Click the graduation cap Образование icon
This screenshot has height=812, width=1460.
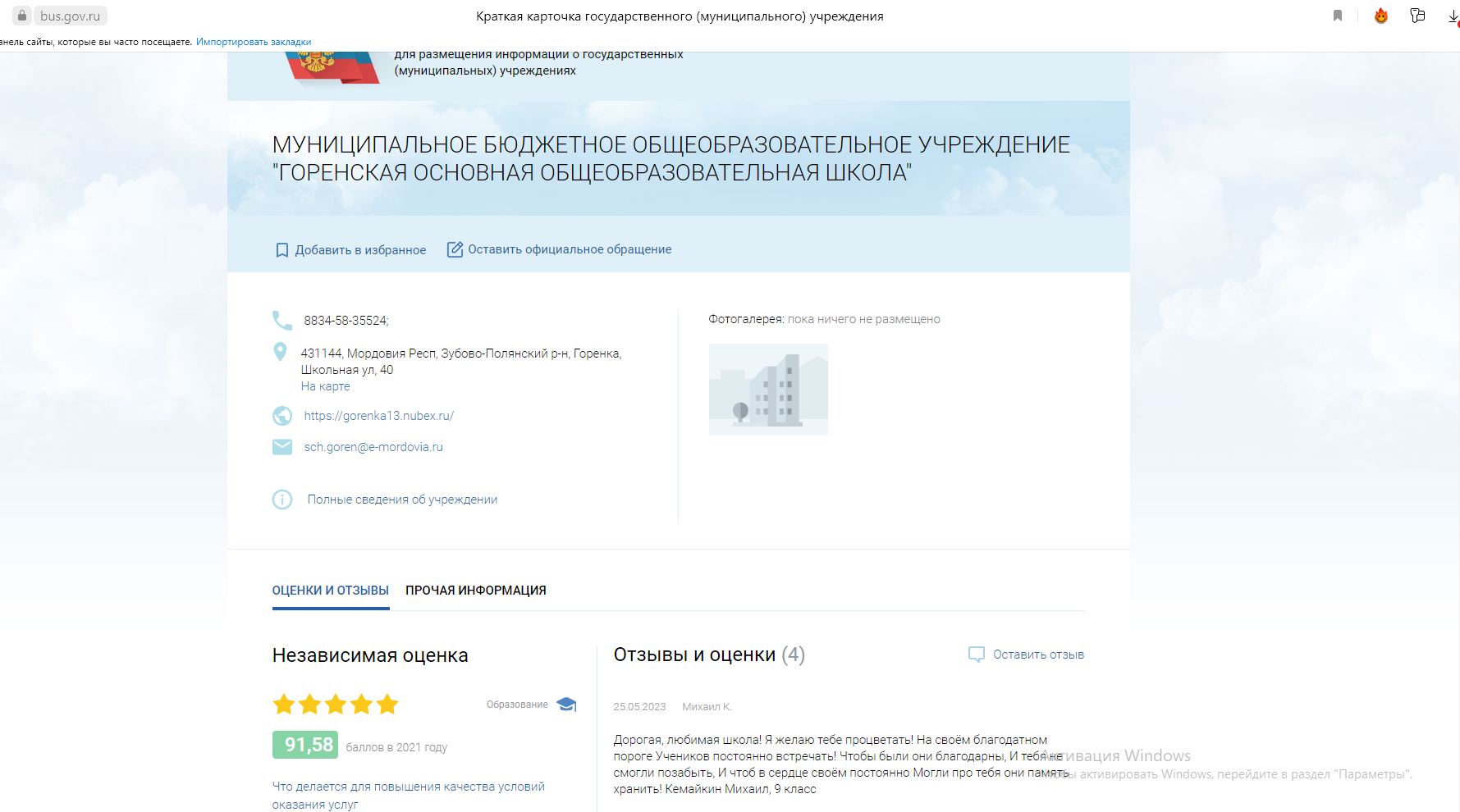[x=566, y=705]
